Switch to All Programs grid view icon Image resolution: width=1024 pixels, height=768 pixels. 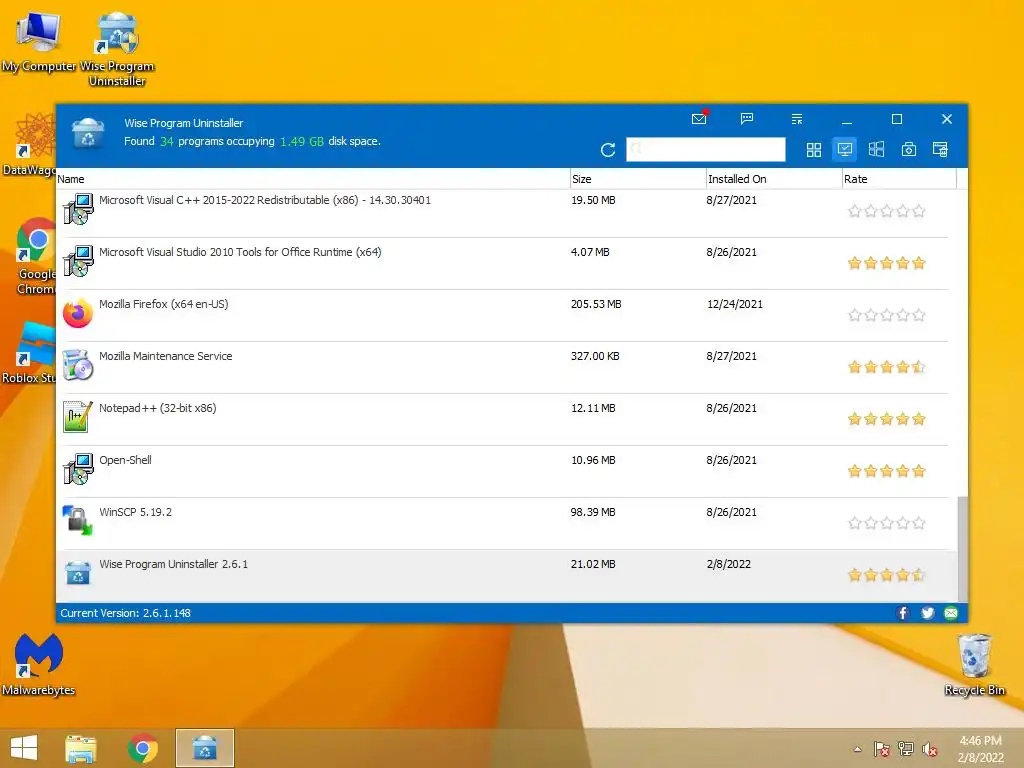pos(814,150)
